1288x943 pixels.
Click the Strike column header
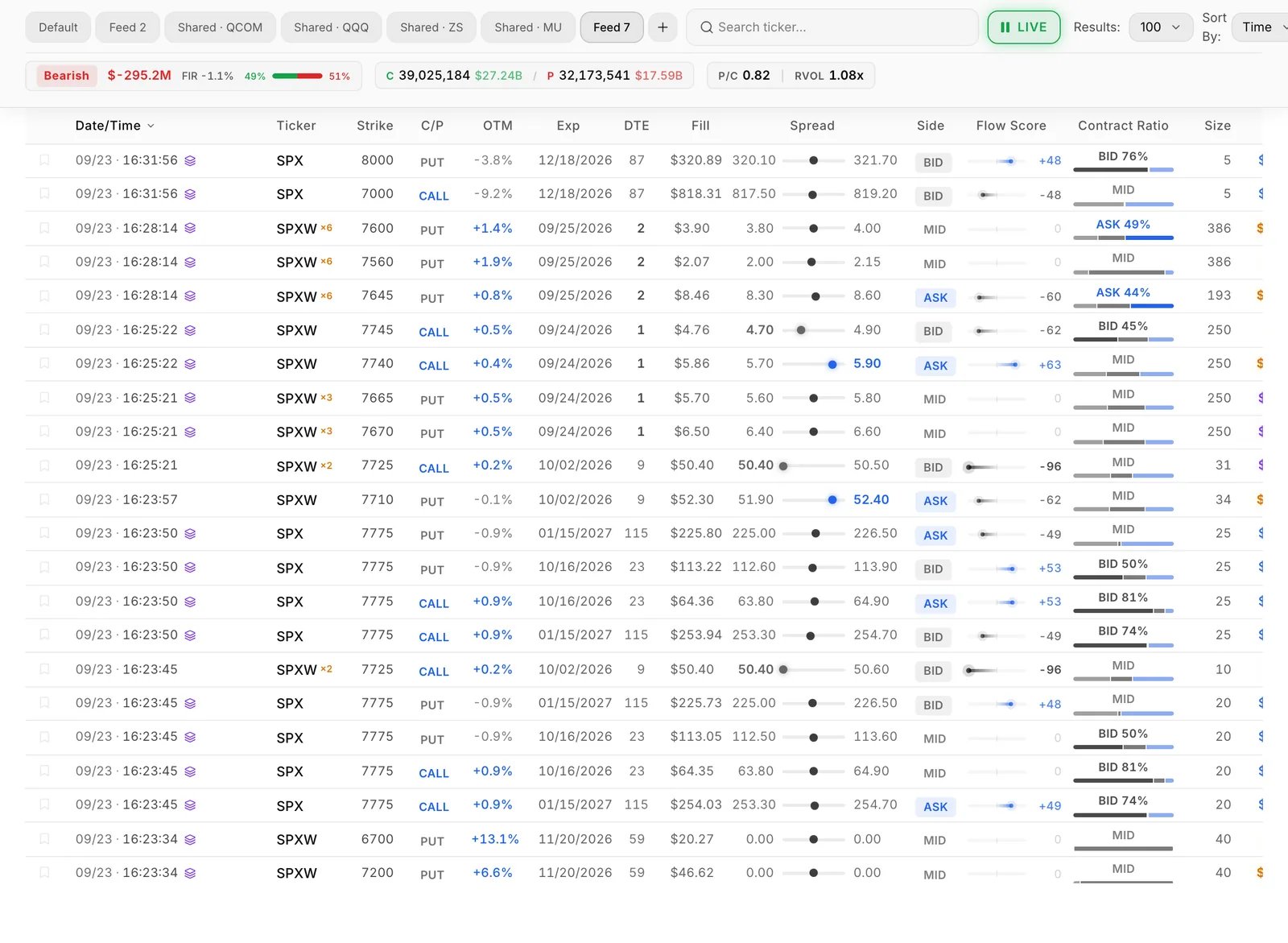(375, 126)
